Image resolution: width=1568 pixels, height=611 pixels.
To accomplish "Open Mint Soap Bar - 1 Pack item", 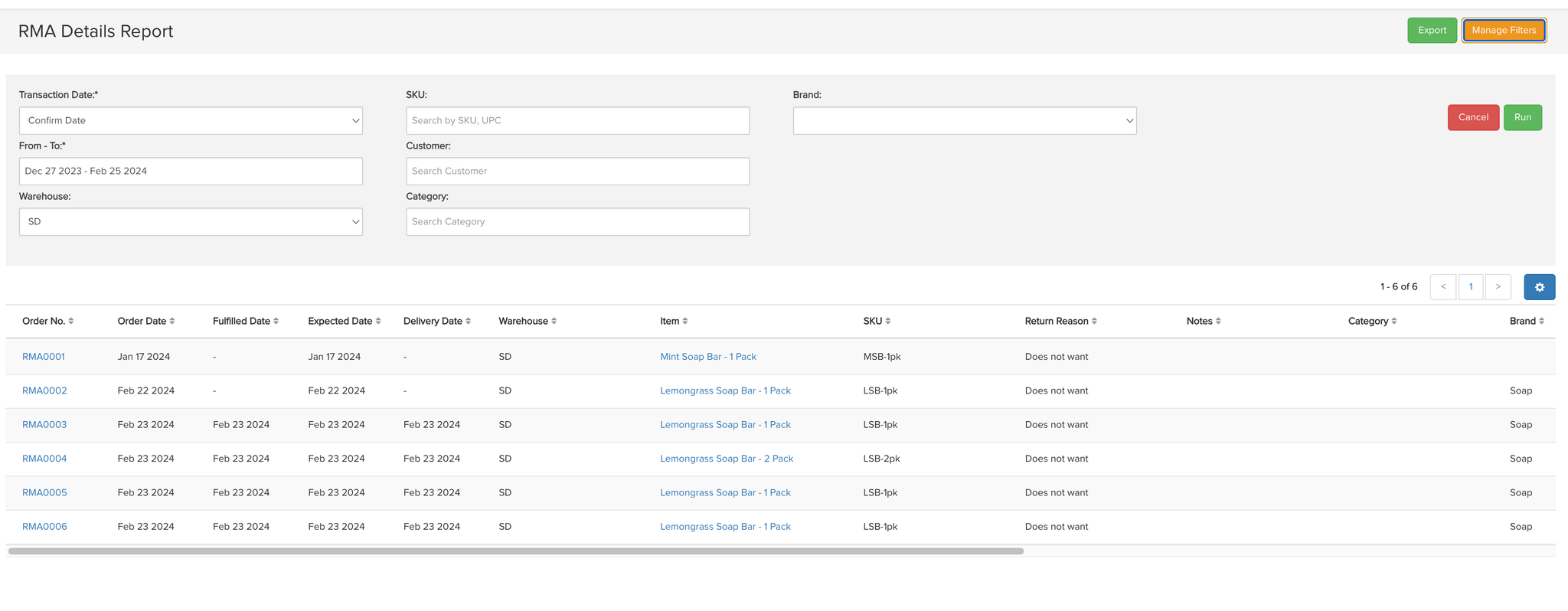I will [x=707, y=357].
